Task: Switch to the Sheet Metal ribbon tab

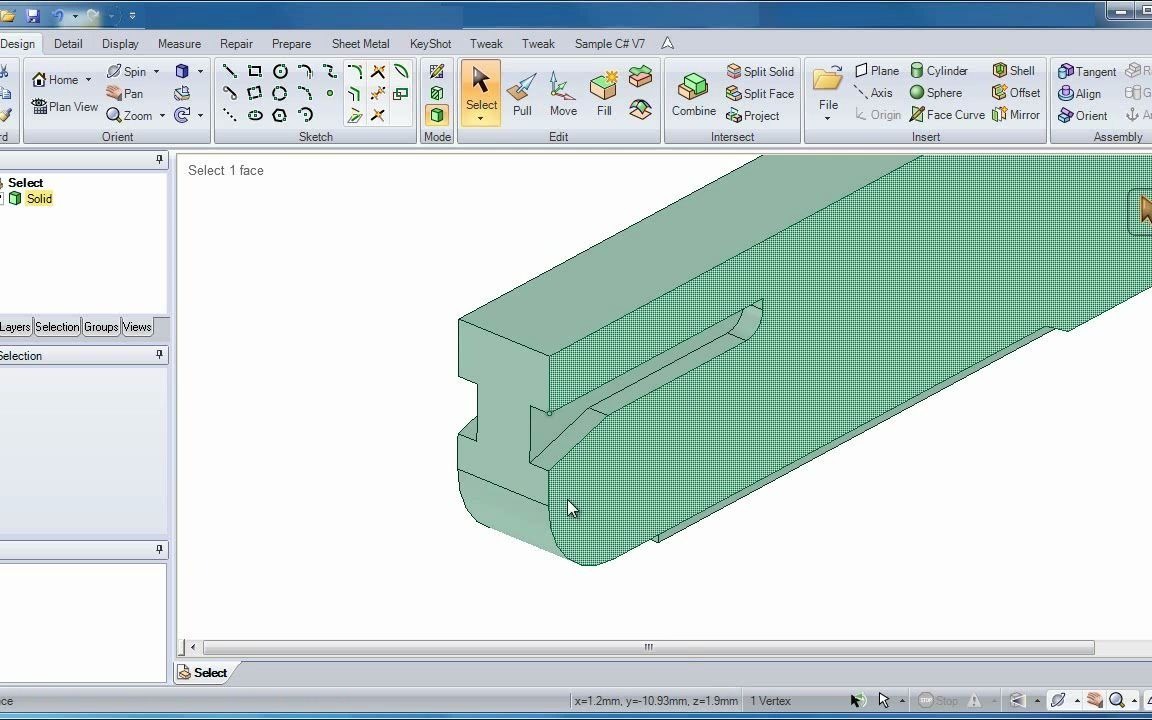Action: point(360,43)
